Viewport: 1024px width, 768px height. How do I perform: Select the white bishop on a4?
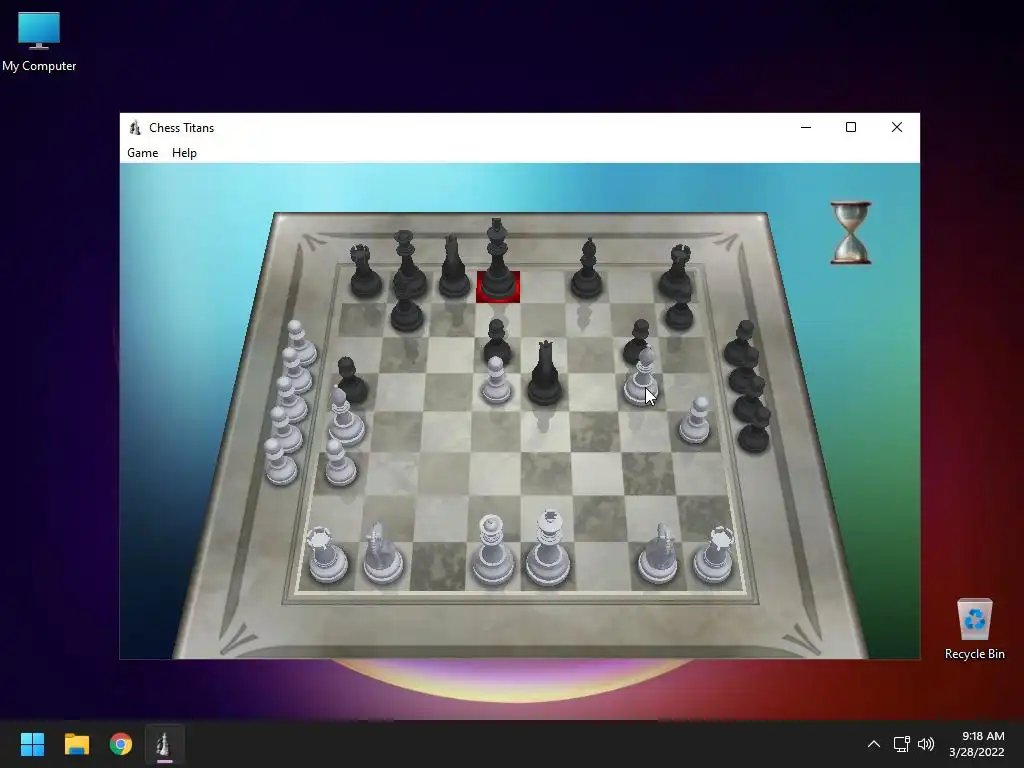(x=344, y=417)
